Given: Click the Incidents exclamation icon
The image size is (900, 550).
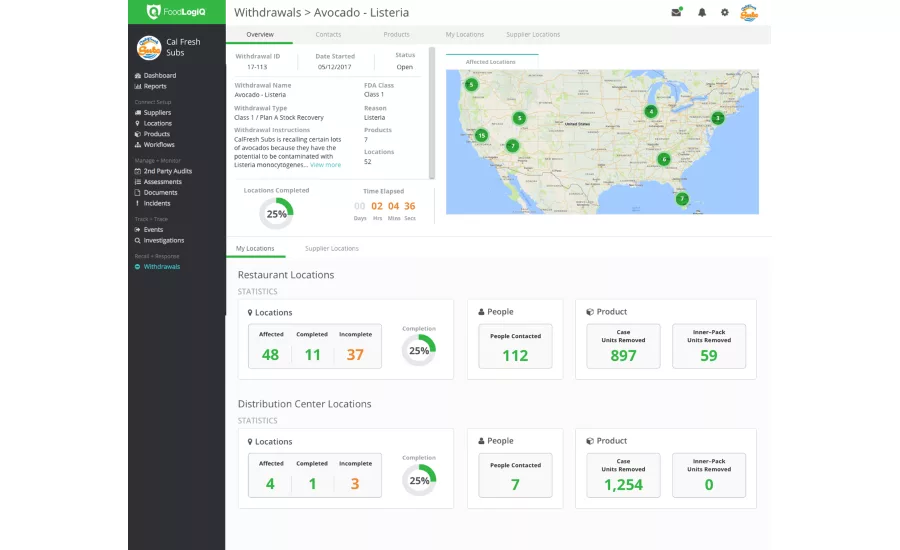Looking at the screenshot, I should pos(138,203).
